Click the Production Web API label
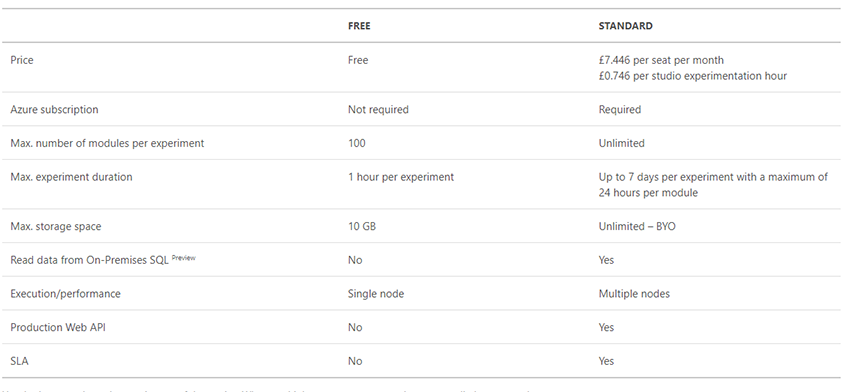This screenshot has width=850, height=392. tap(58, 327)
